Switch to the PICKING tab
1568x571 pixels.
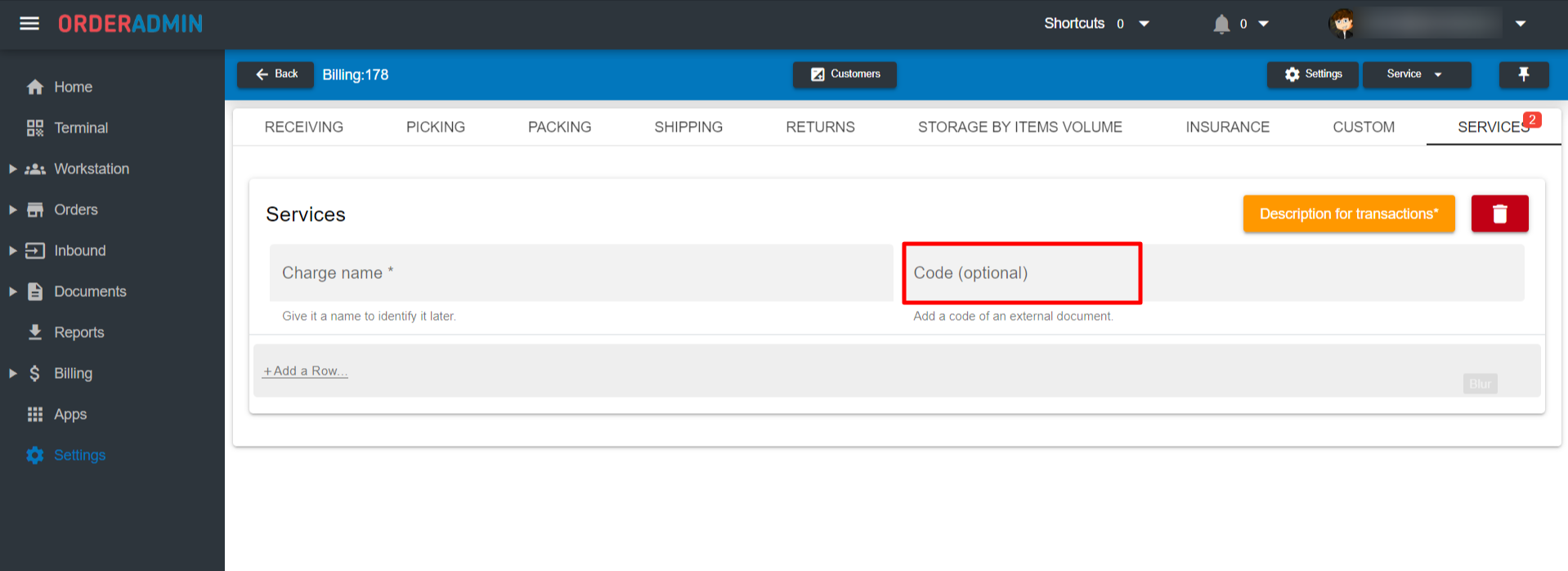point(436,127)
